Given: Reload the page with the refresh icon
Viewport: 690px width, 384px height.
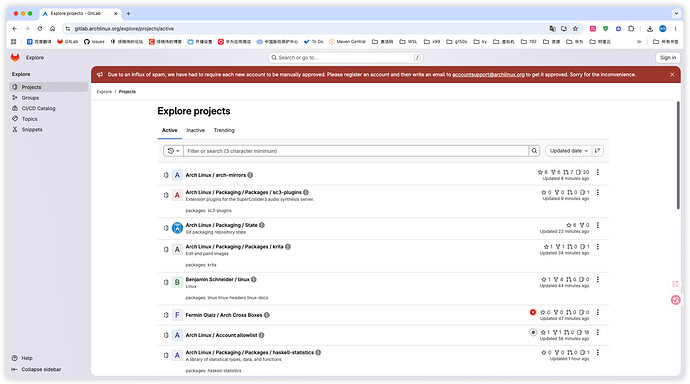Looking at the screenshot, I should [x=40, y=29].
